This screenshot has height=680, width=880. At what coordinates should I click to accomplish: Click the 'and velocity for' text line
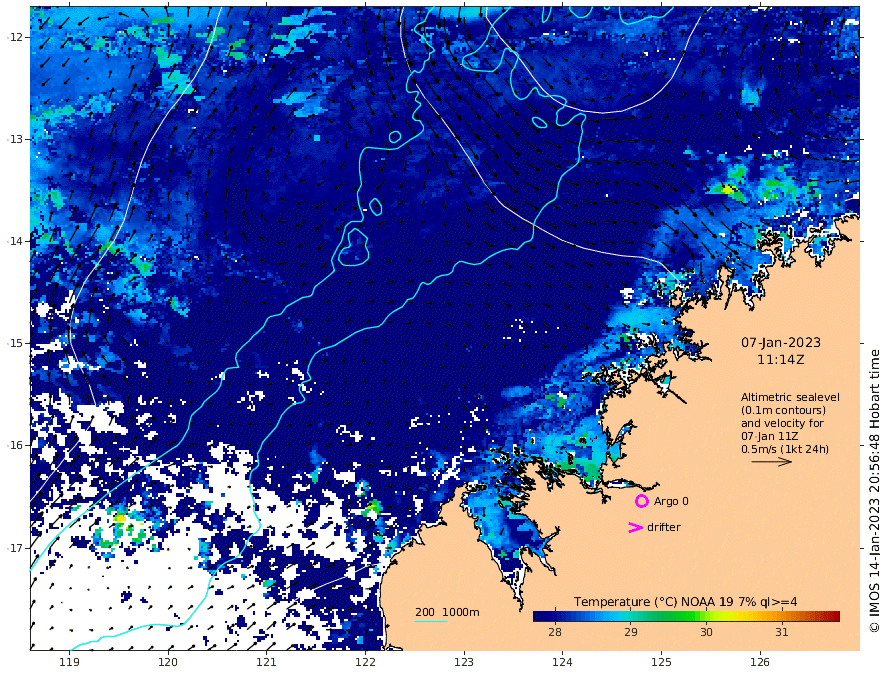782,423
